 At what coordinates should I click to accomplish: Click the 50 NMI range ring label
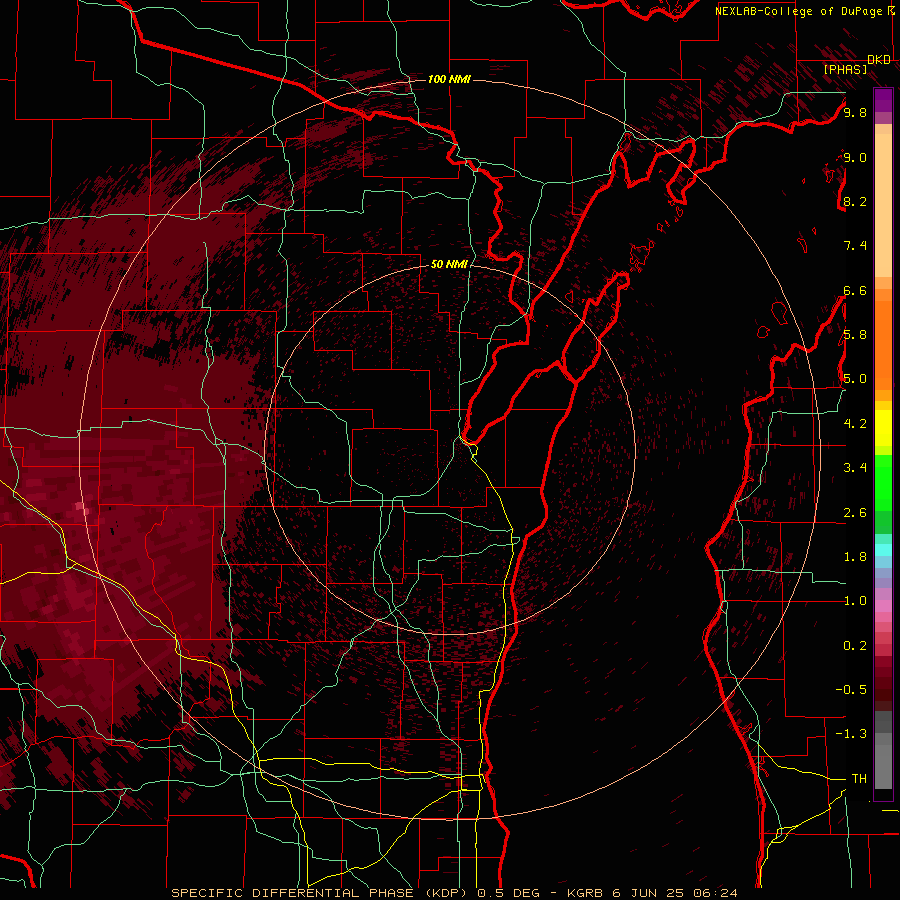pyautogui.click(x=449, y=264)
